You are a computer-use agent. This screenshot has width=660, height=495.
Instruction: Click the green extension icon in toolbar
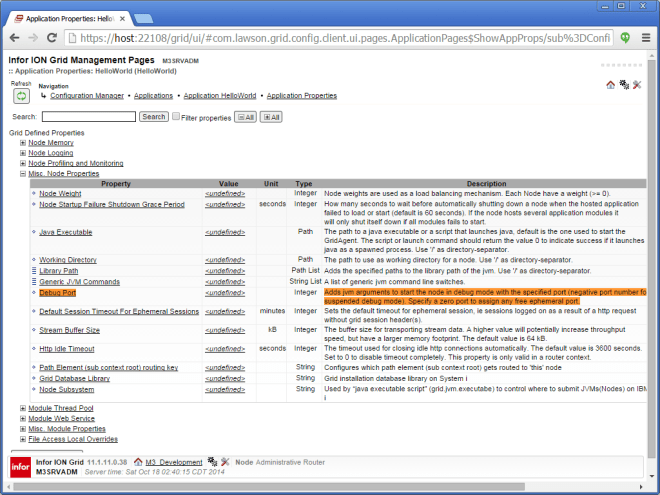[x=621, y=38]
